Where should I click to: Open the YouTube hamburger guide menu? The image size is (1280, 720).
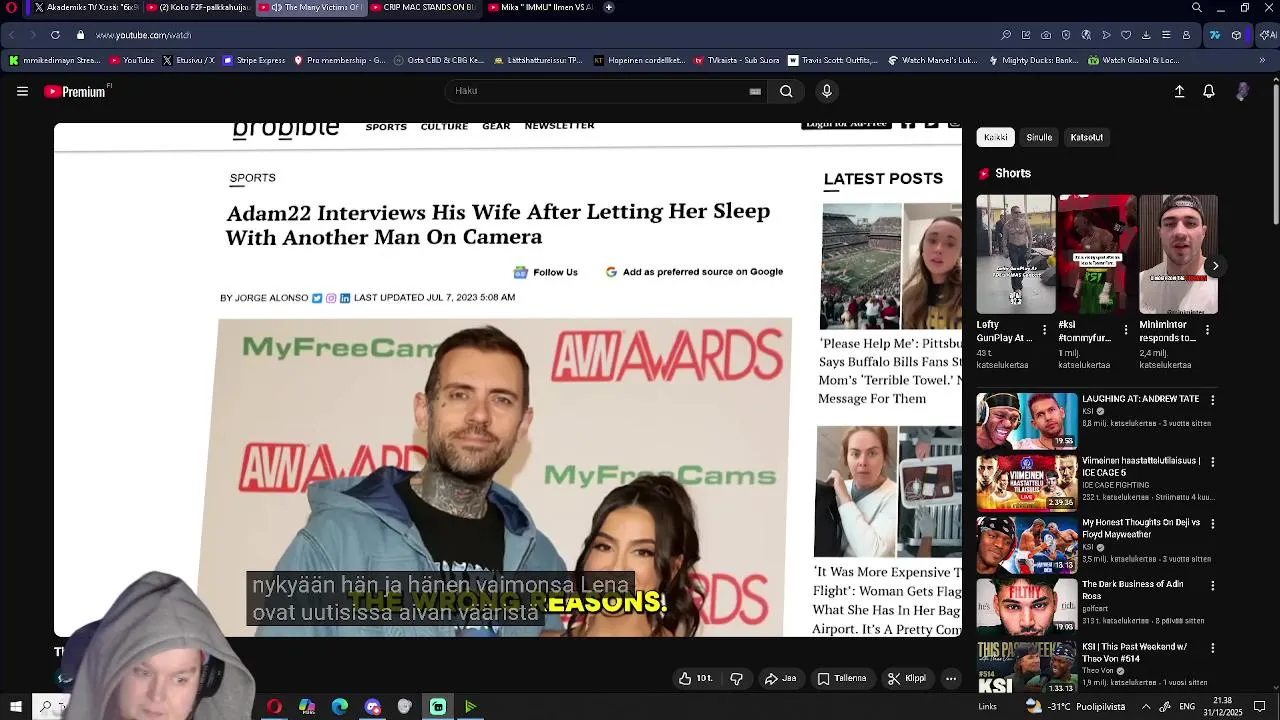22,91
